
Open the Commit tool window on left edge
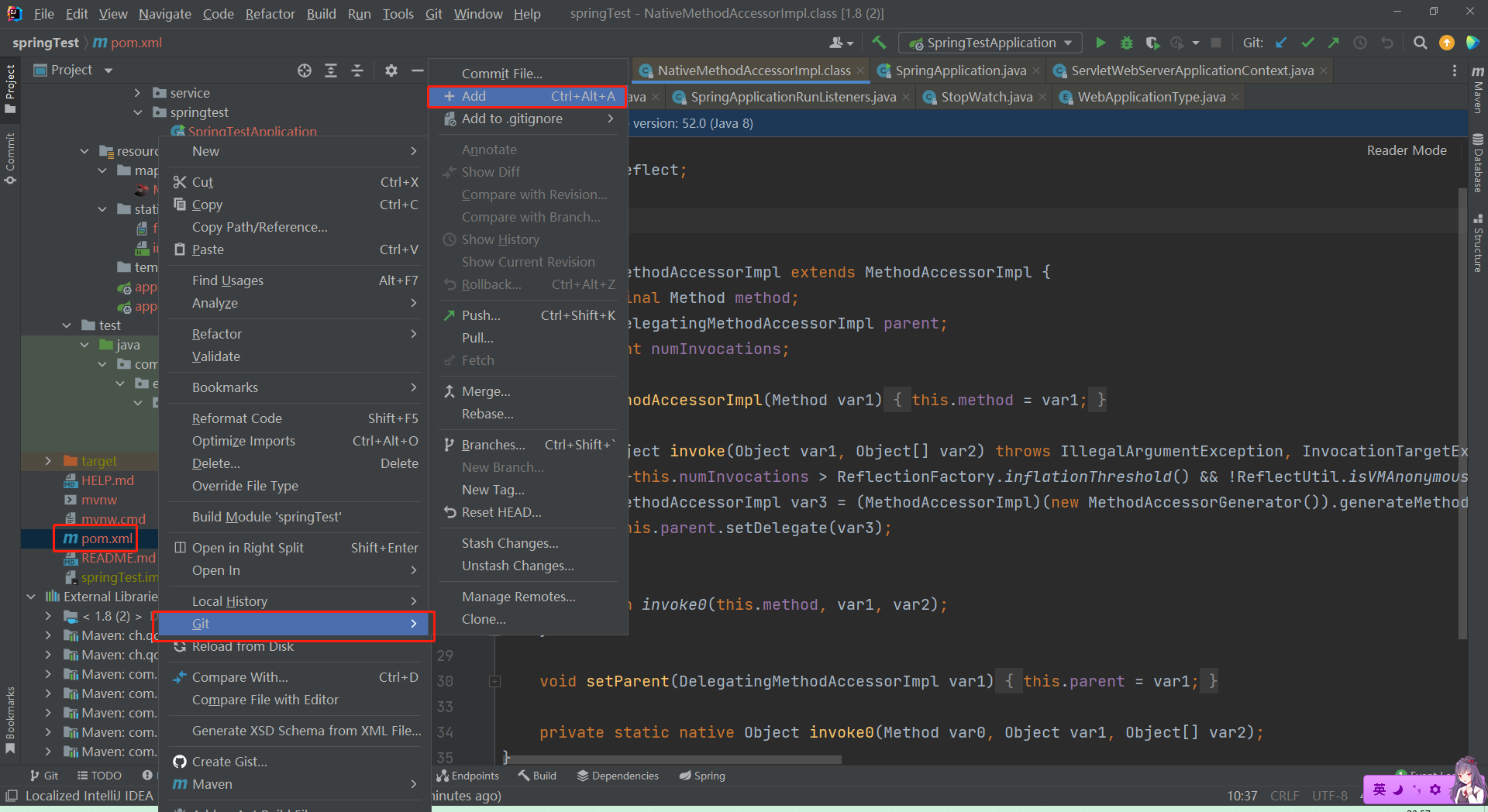[x=10, y=158]
